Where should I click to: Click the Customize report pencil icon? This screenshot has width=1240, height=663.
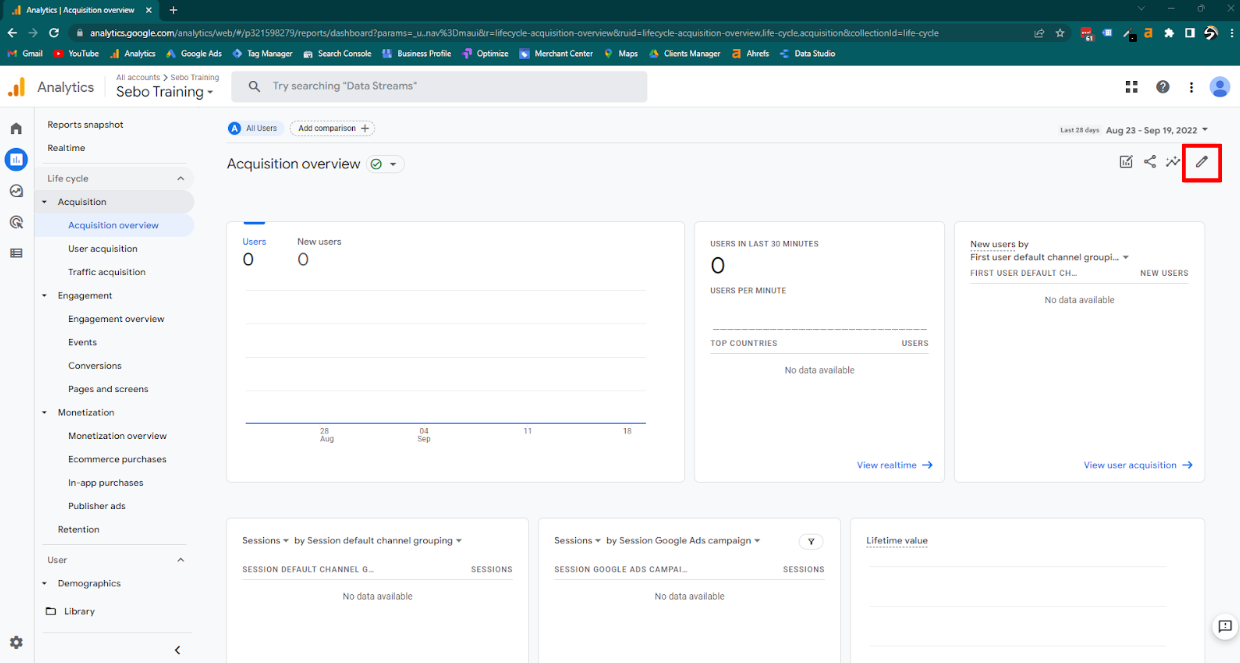pyautogui.click(x=1202, y=162)
